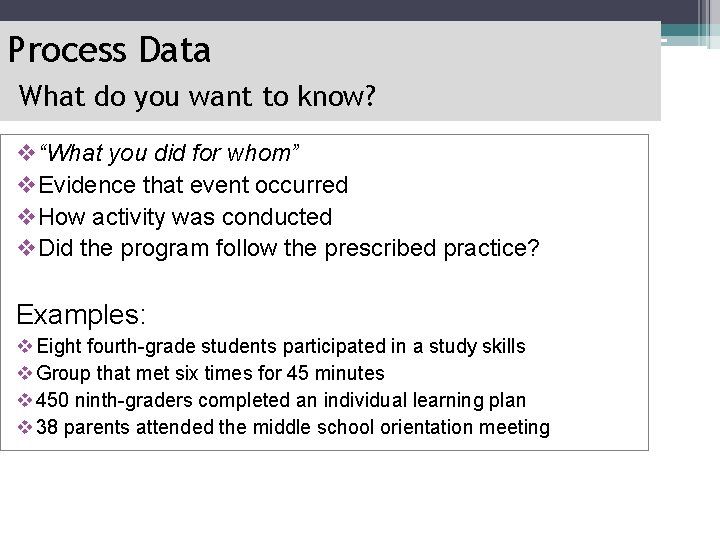Select the "What do you want to know?" subtitle
The height and width of the screenshot is (540, 720).
[197, 96]
